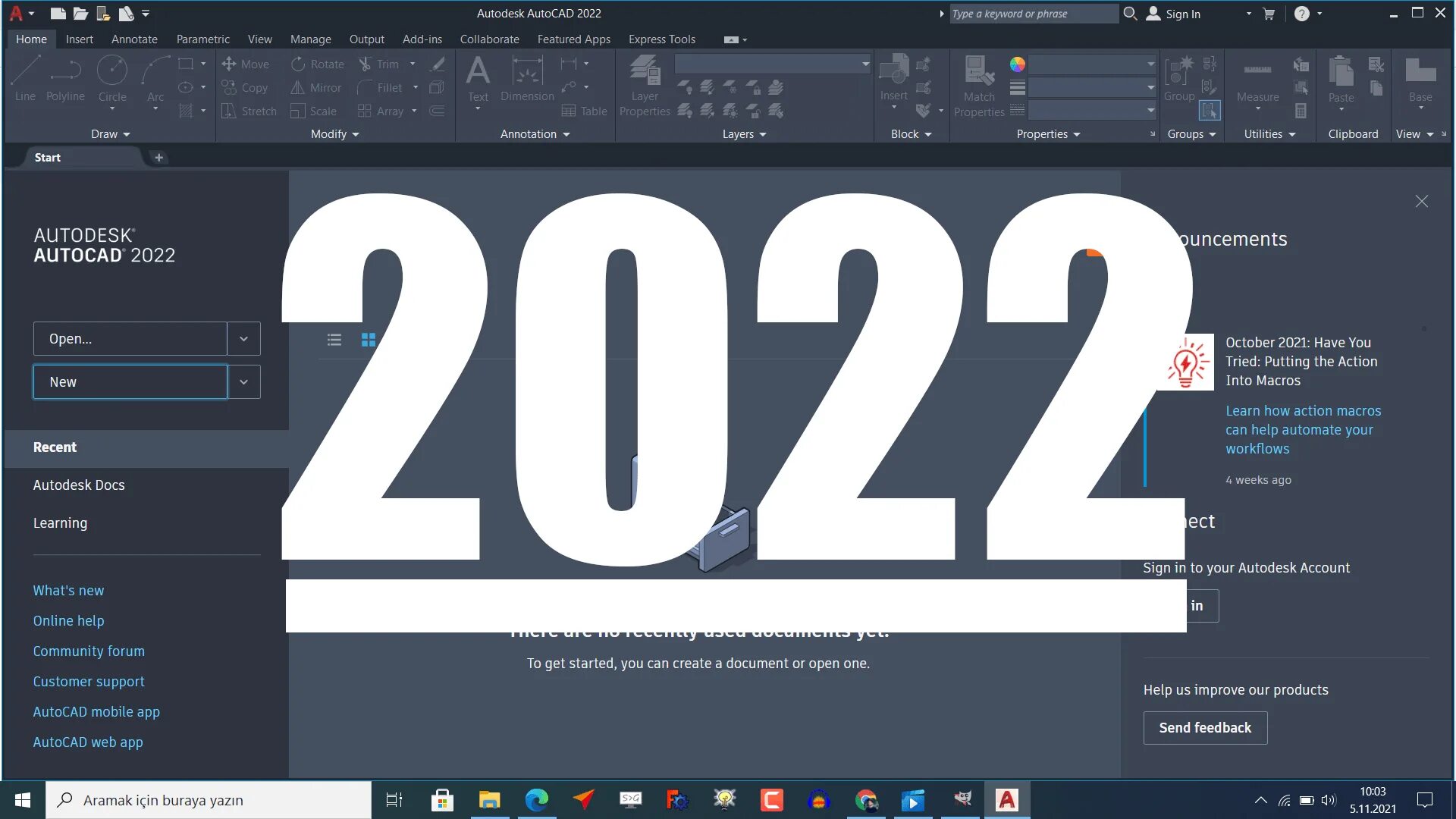
Task: Open Layer Properties
Action: pyautogui.click(x=645, y=86)
